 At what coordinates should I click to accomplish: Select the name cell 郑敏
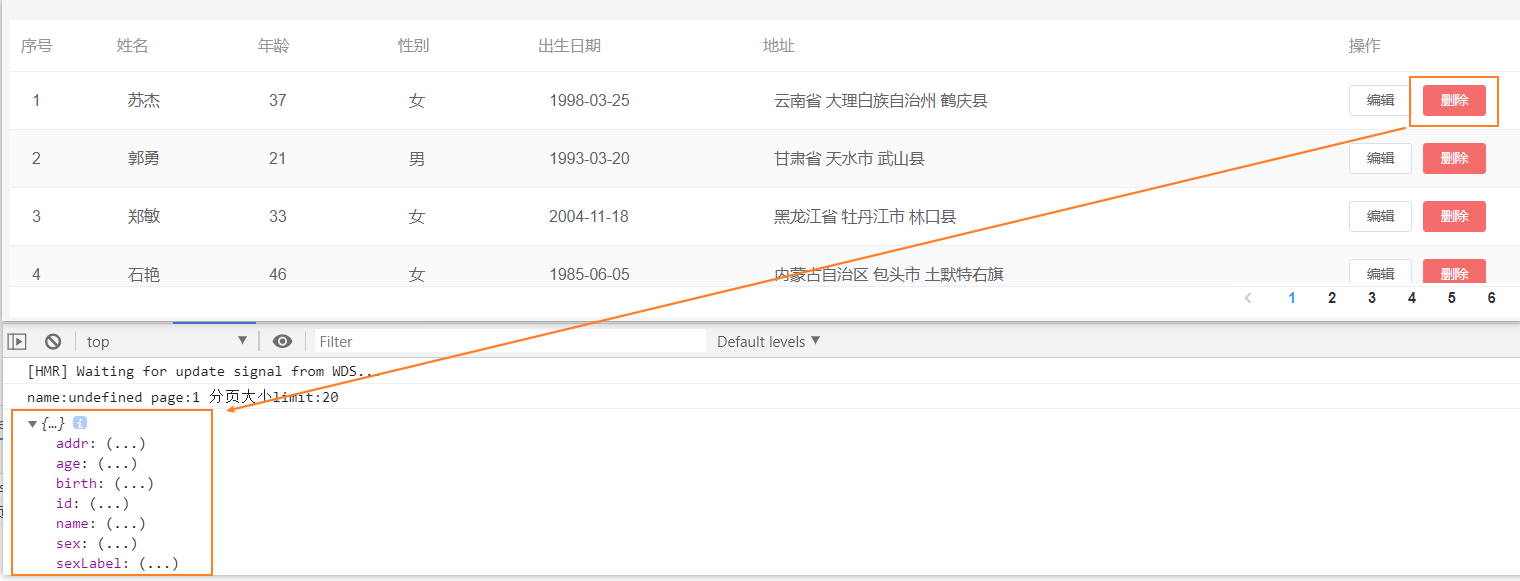pos(144,216)
